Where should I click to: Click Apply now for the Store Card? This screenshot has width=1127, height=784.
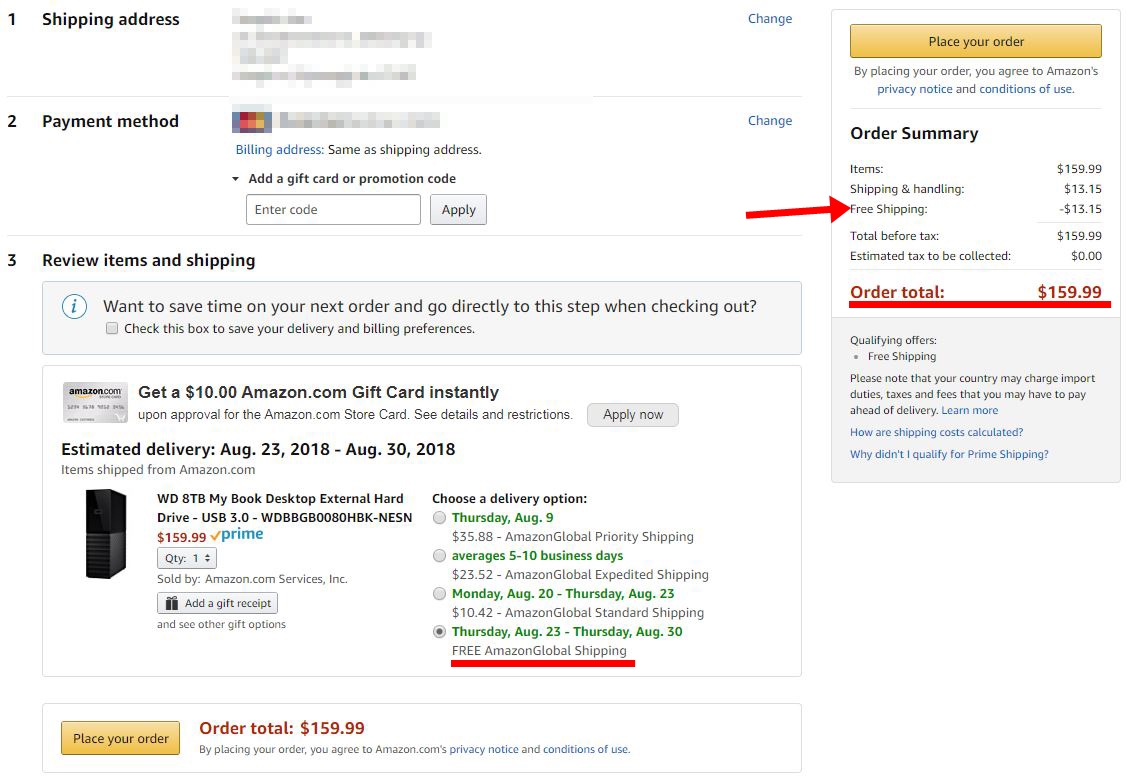(632, 415)
